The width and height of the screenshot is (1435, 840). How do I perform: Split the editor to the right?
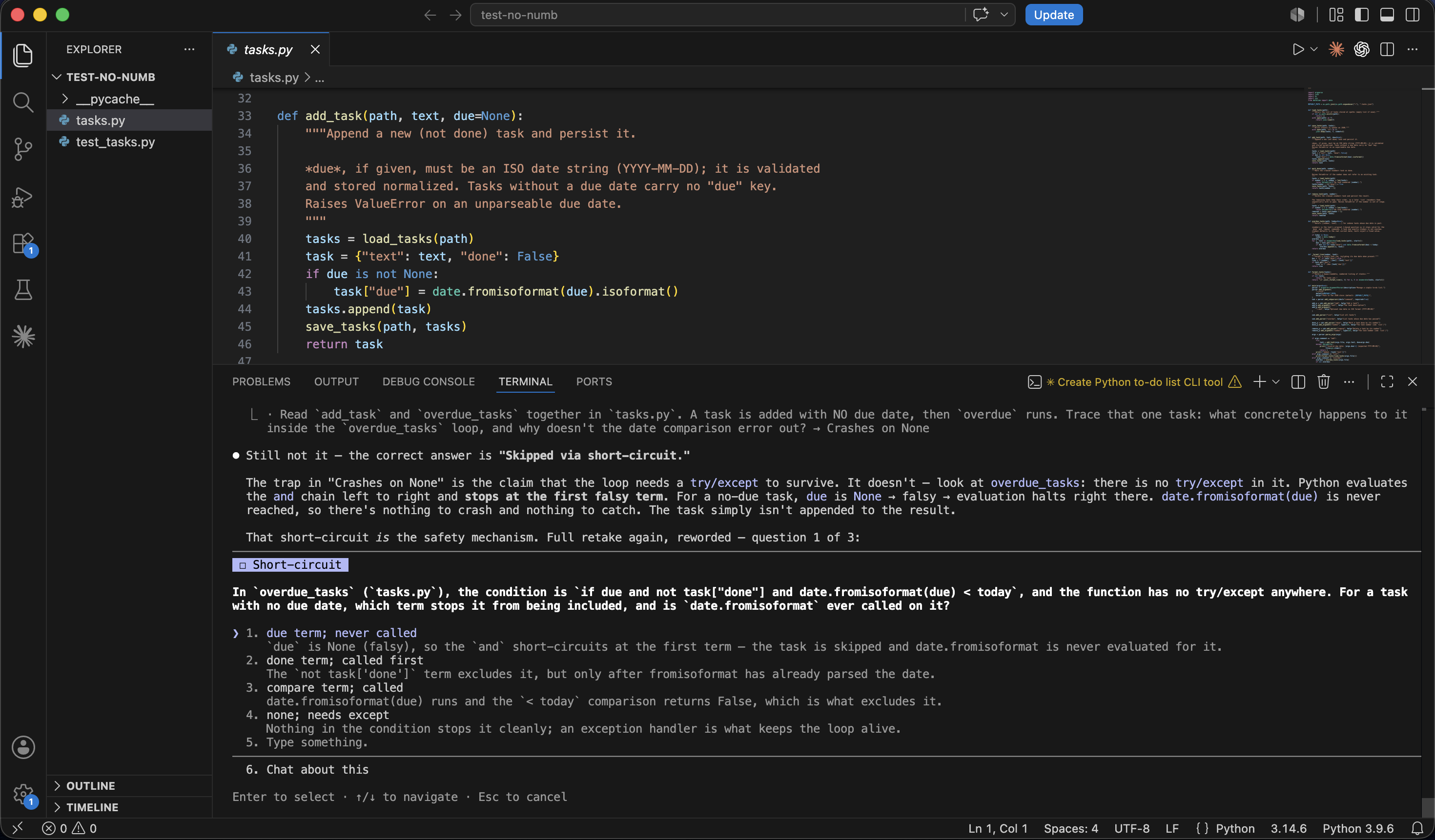[x=1387, y=50]
